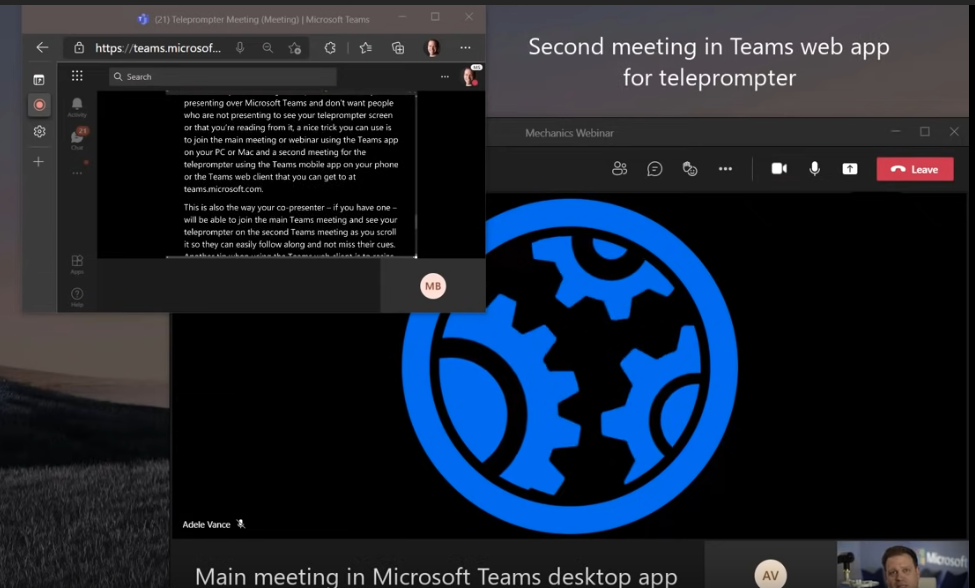The height and width of the screenshot is (588, 975).
Task: Select the teams.microsoft URL address field
Action: click(158, 48)
